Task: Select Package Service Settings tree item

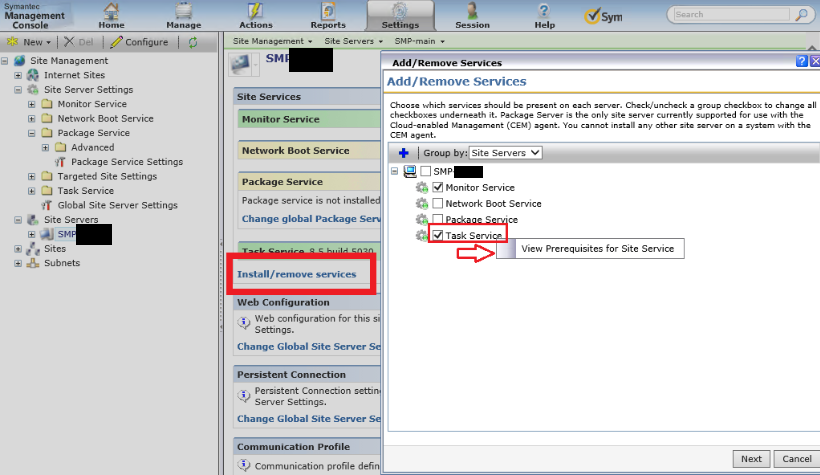Action: point(127,162)
